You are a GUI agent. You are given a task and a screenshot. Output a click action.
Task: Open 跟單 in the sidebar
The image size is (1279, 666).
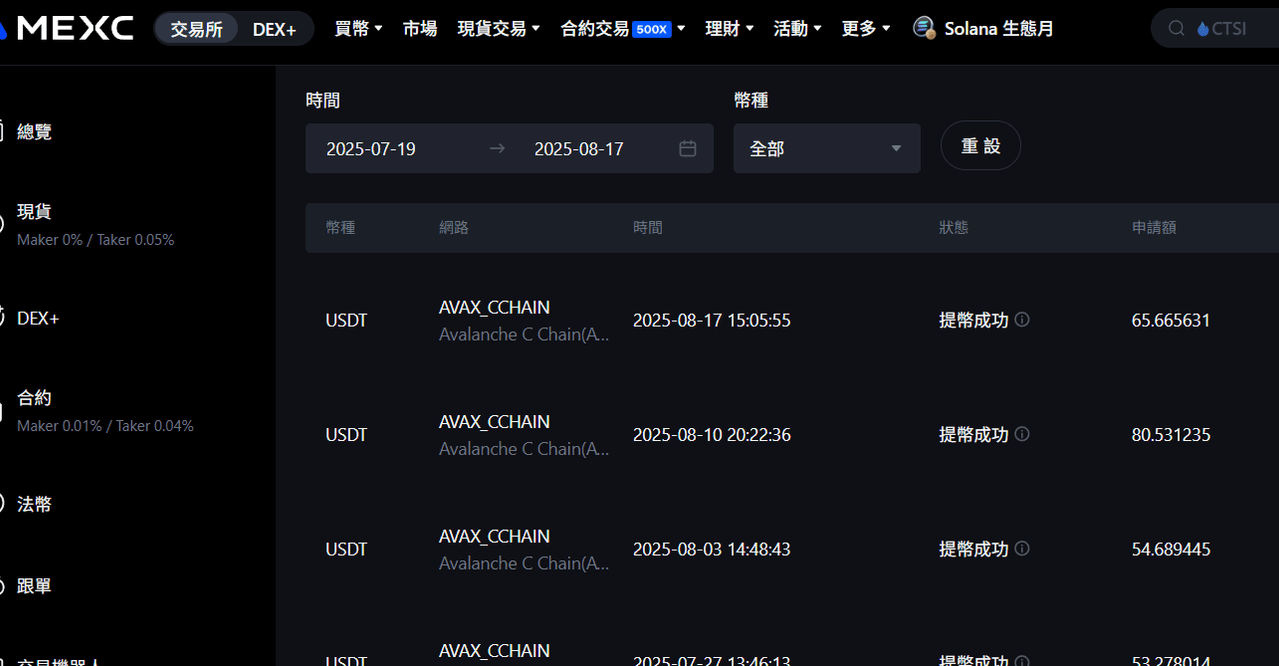click(34, 586)
